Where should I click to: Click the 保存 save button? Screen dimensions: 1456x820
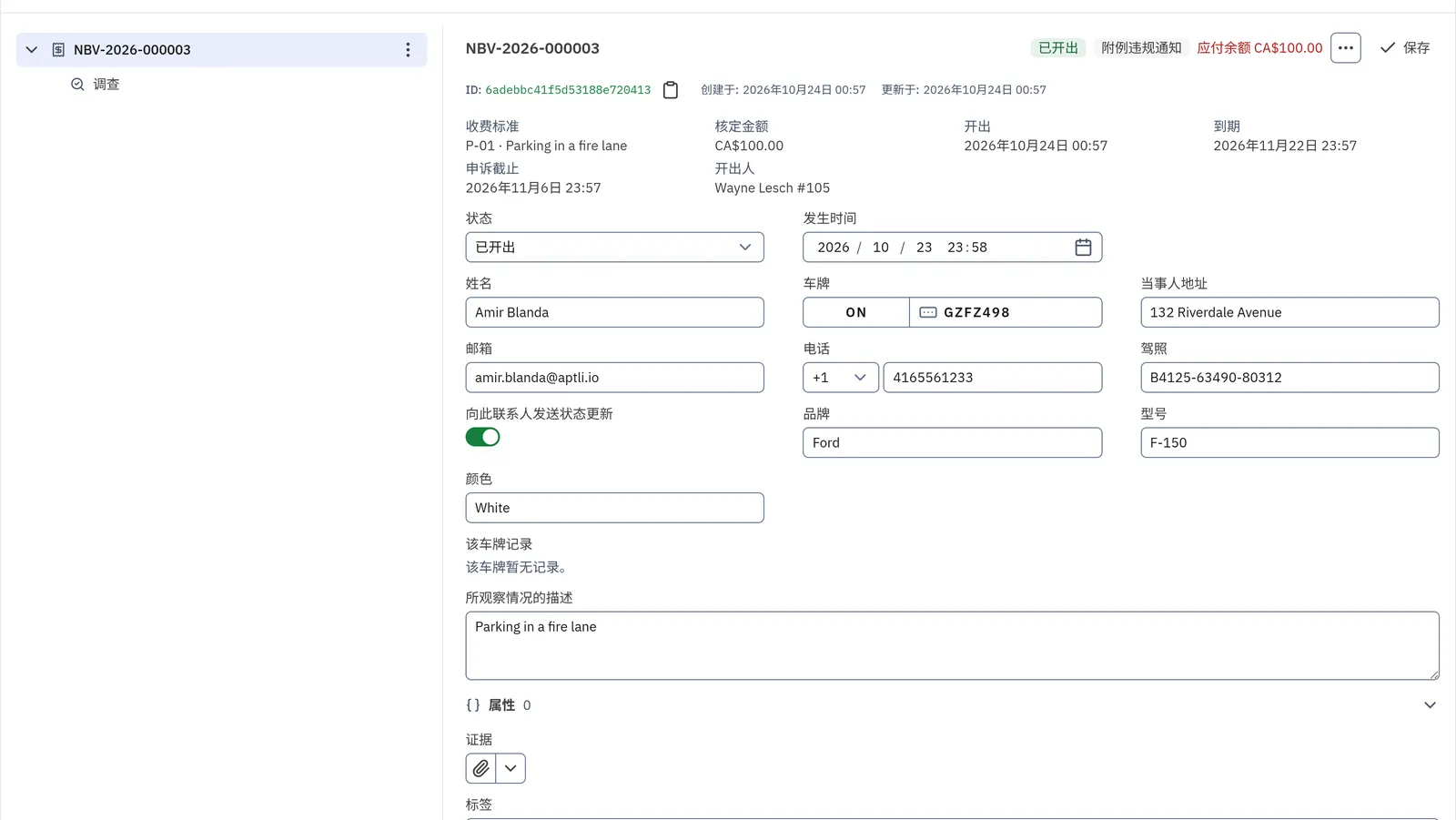click(x=1405, y=48)
